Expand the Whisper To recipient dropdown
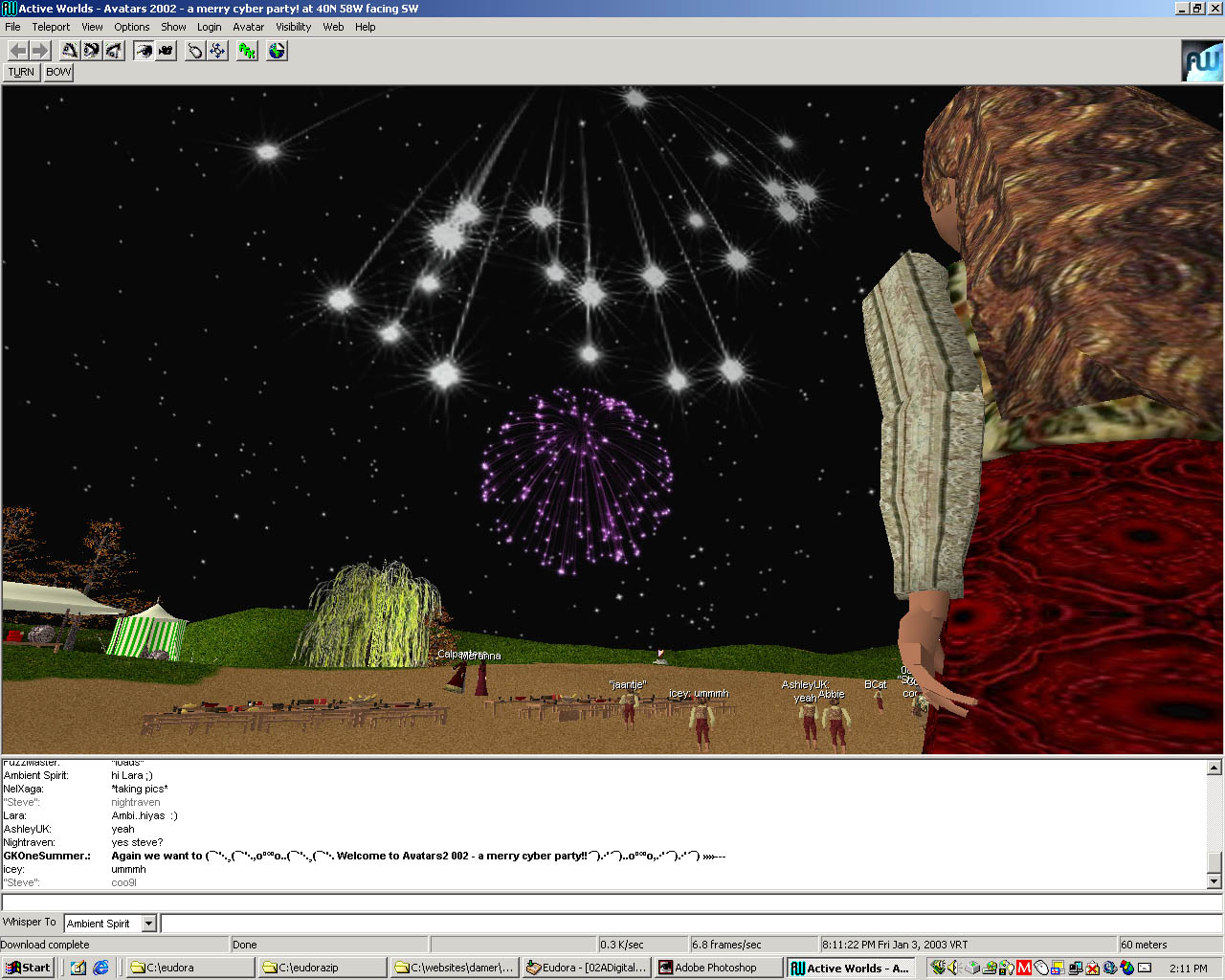 pos(148,924)
